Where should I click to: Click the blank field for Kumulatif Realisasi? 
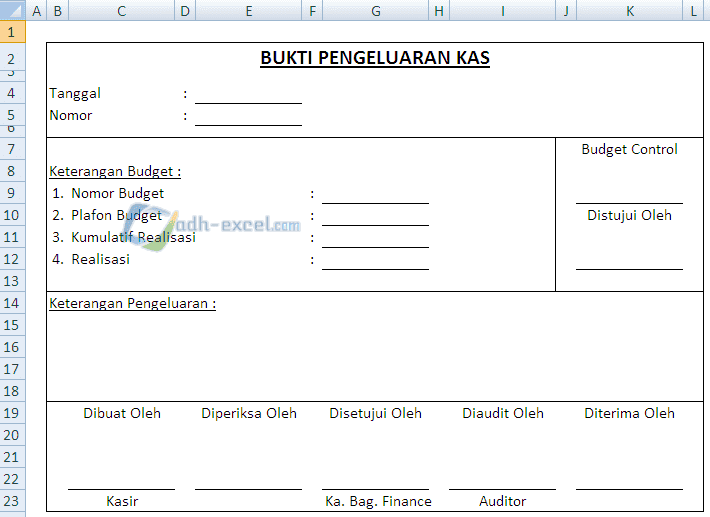pyautogui.click(x=375, y=238)
